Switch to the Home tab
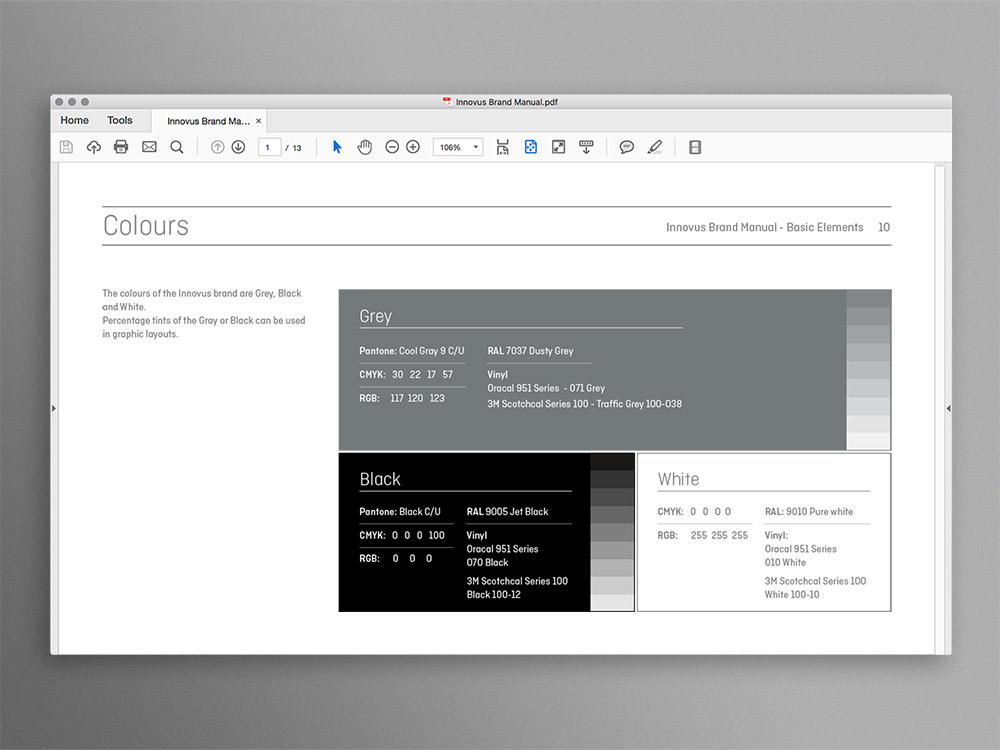Image resolution: width=1000 pixels, height=750 pixels. pyautogui.click(x=75, y=120)
